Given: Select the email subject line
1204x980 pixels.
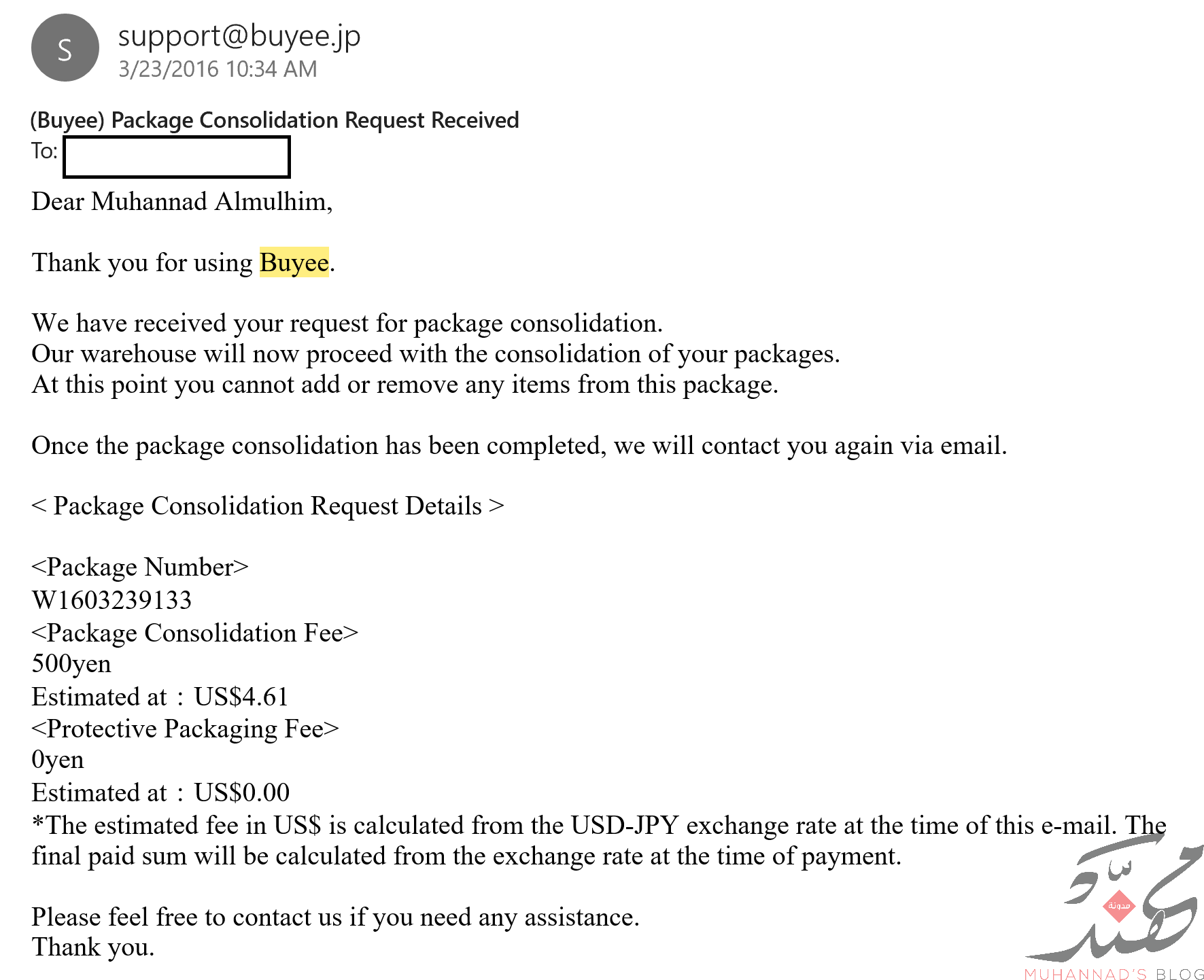Looking at the screenshot, I should coord(274,120).
